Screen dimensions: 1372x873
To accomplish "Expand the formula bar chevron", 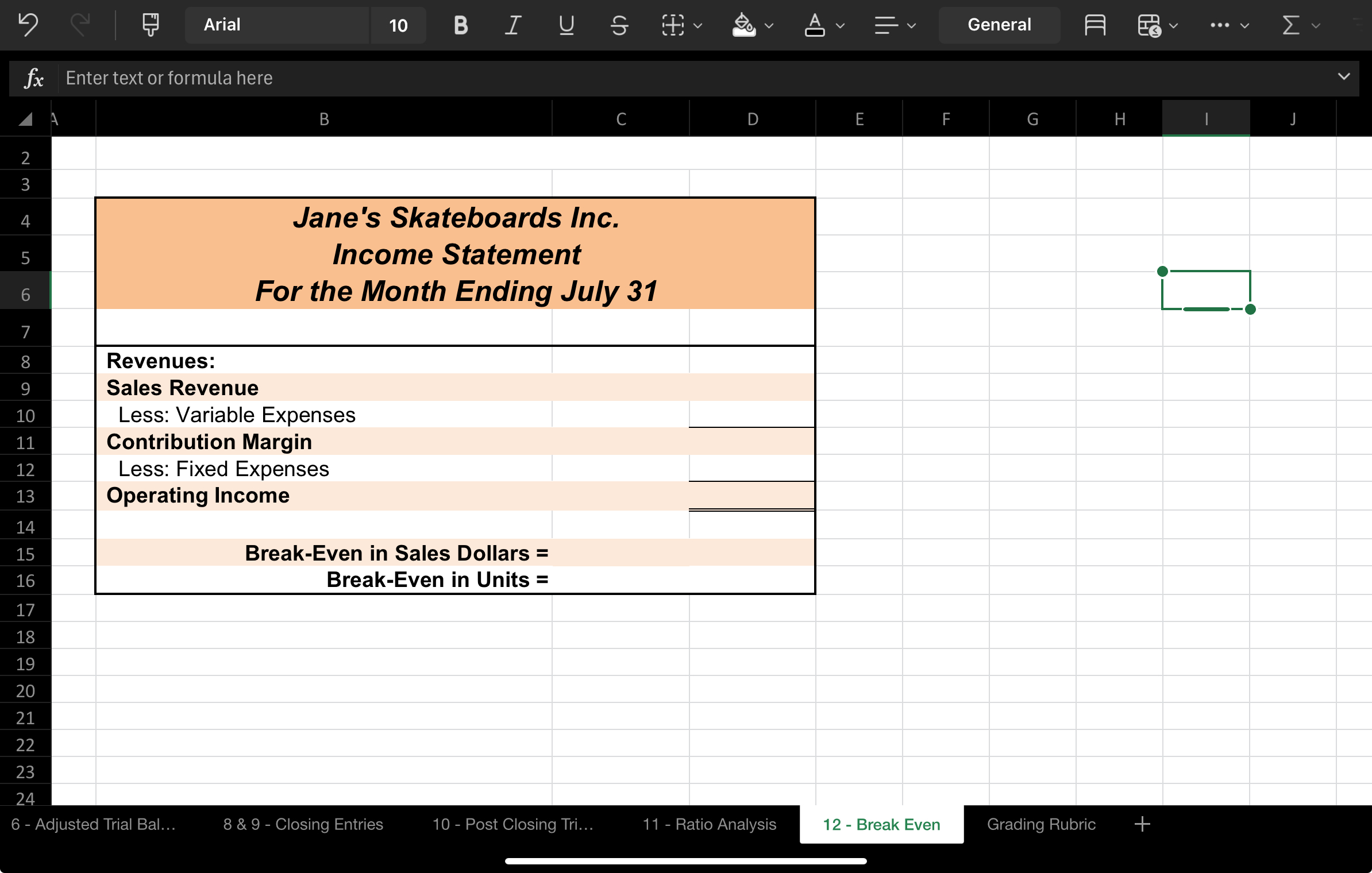I will coord(1344,76).
